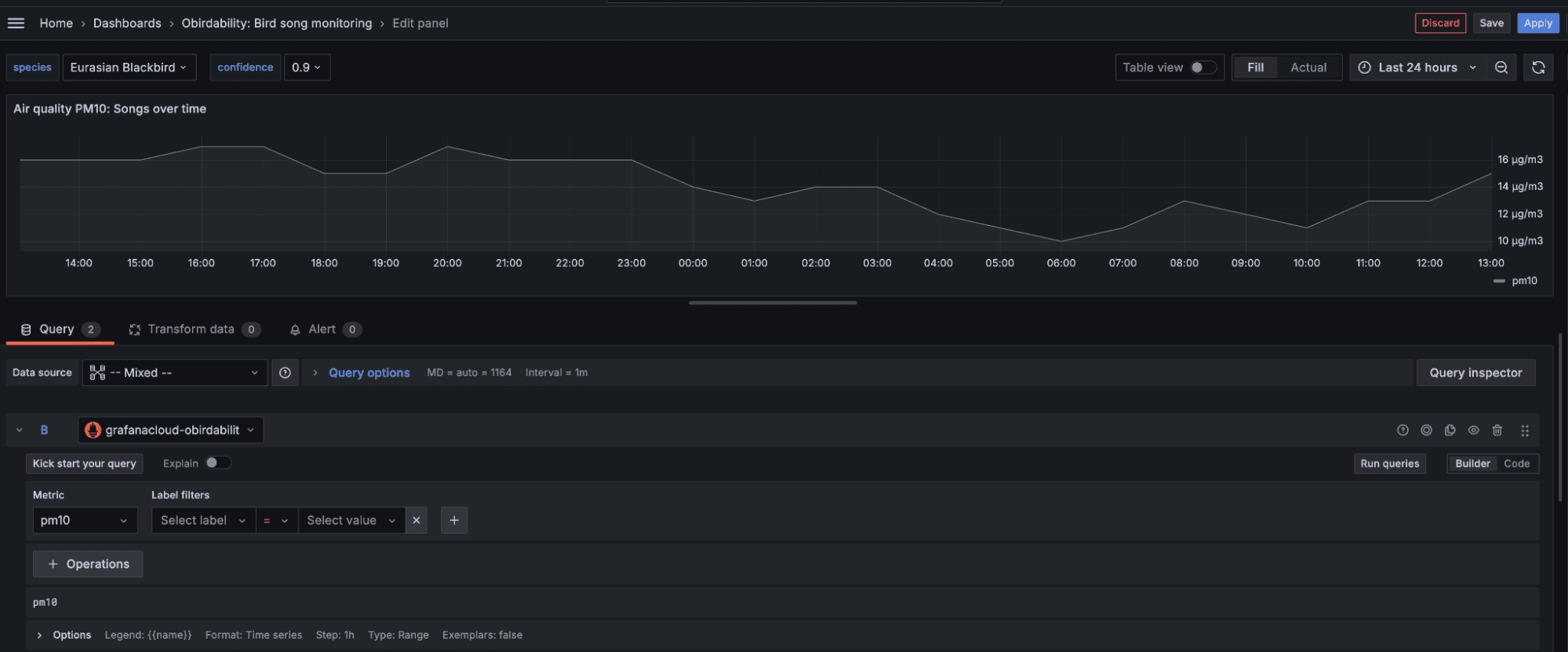Click the query name B

pos(45,430)
